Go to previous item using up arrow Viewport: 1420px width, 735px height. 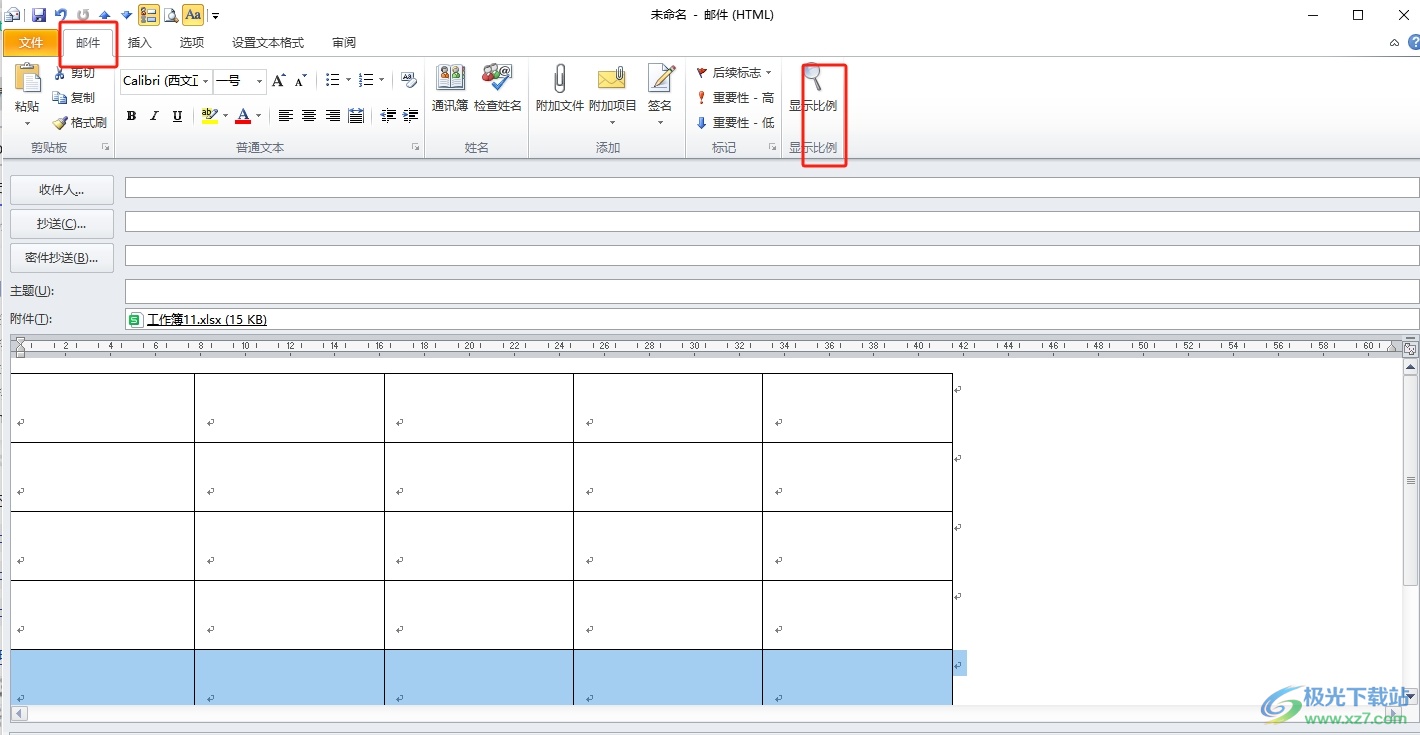(105, 15)
